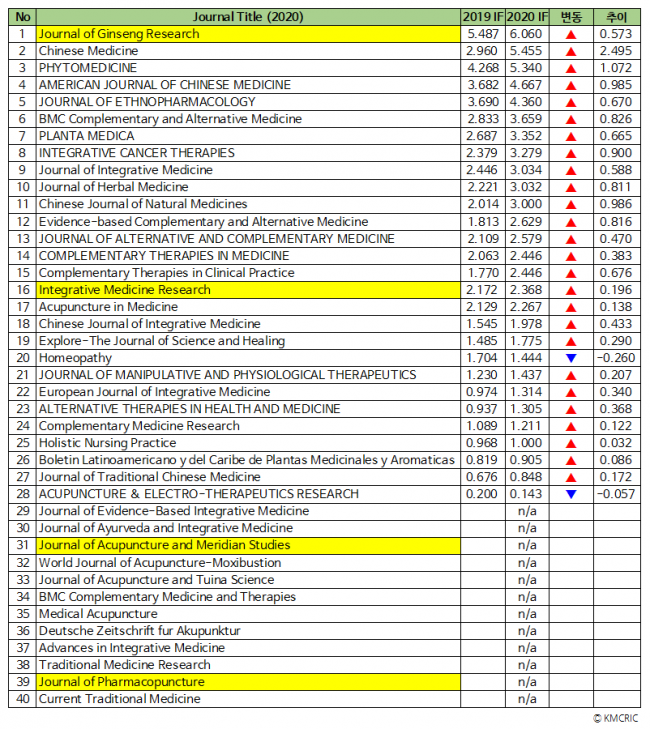Click 'Evidence-based Complementary and Alternative Medicine' title
This screenshot has width=650, height=729.
point(203,222)
